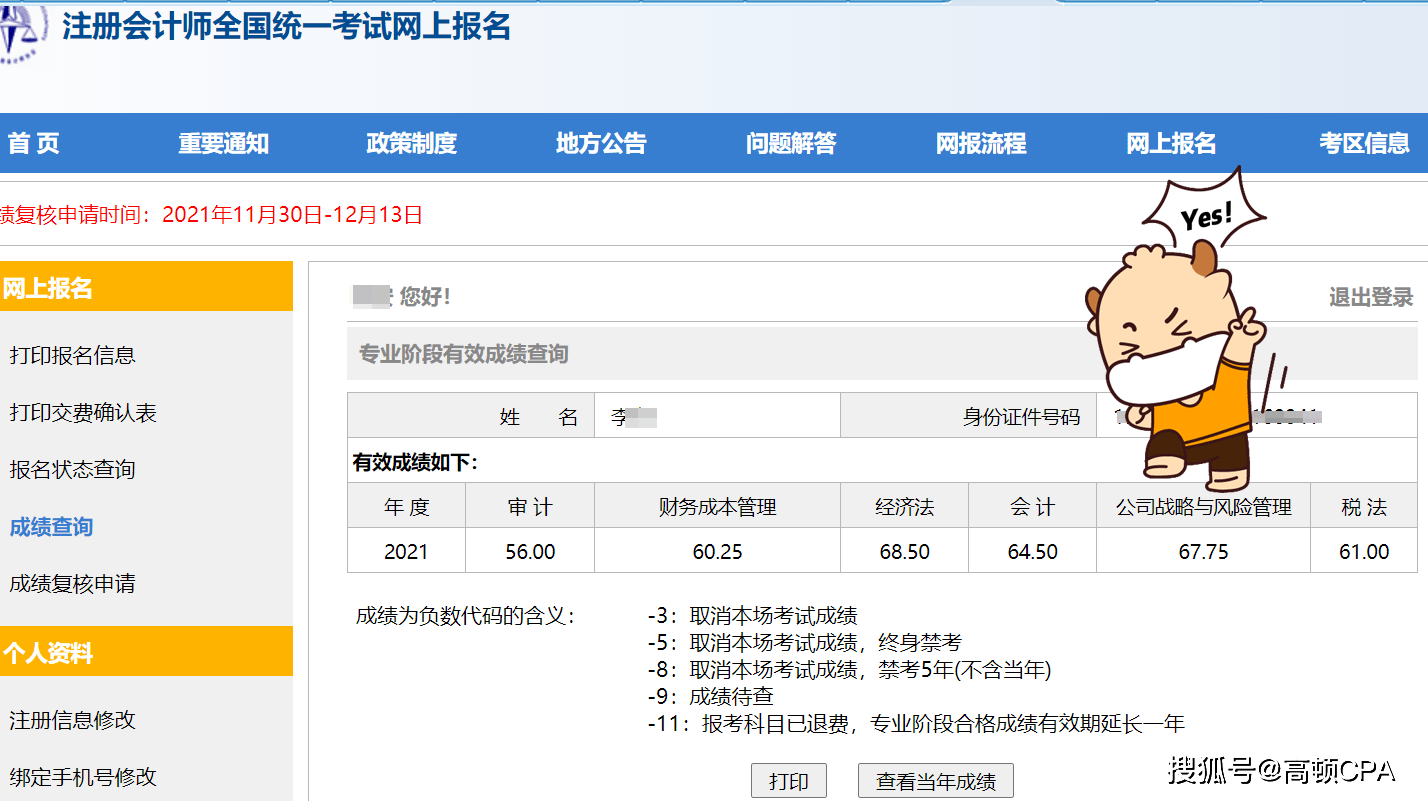The height and width of the screenshot is (801, 1428).
Task: Click the -5 终身禁考 code line
Action: coord(804,642)
